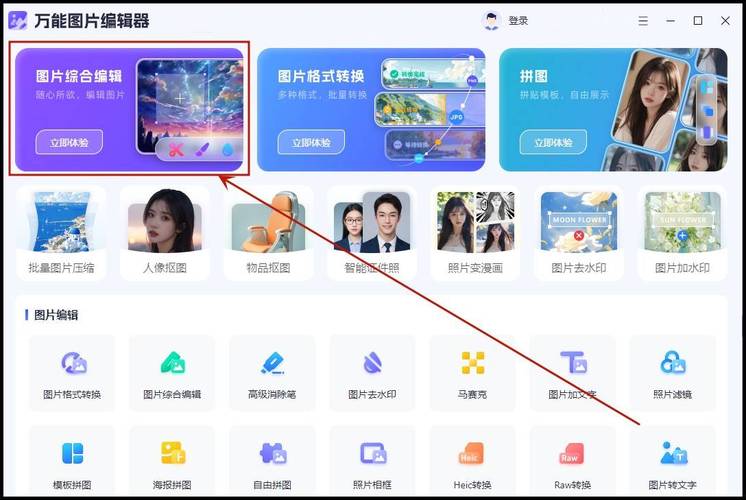Open the 海报拼图 poster icon
The width and height of the screenshot is (746, 500).
coord(173,452)
